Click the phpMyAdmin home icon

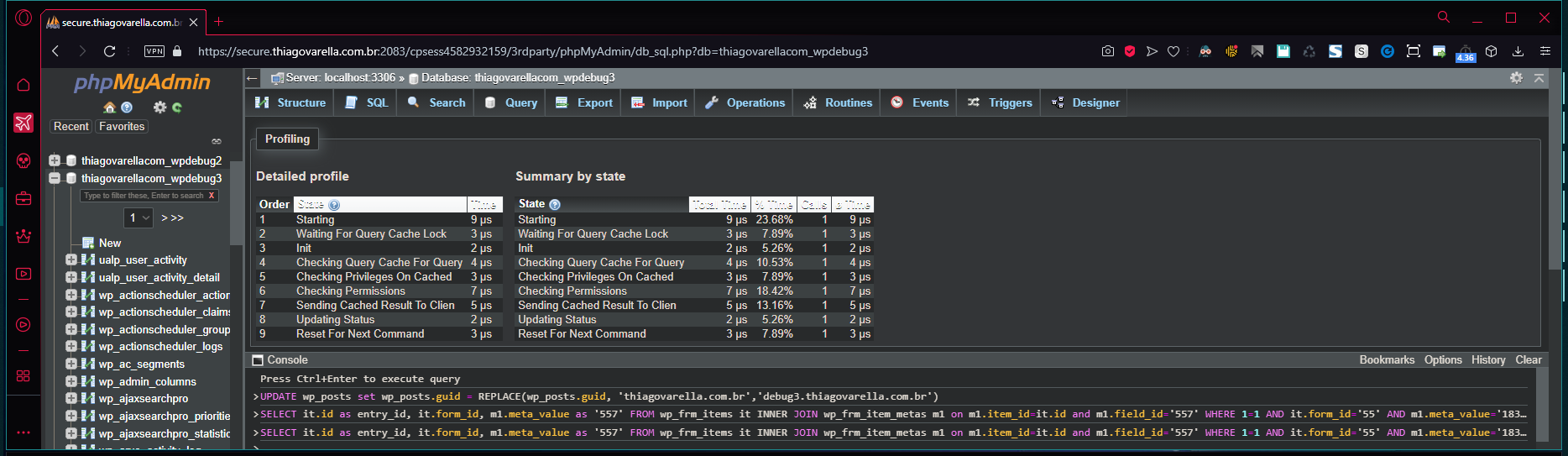click(109, 107)
